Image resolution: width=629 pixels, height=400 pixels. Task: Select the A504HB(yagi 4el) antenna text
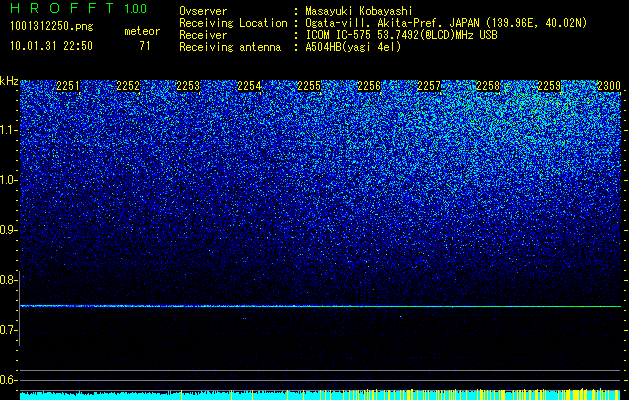(x=353, y=47)
